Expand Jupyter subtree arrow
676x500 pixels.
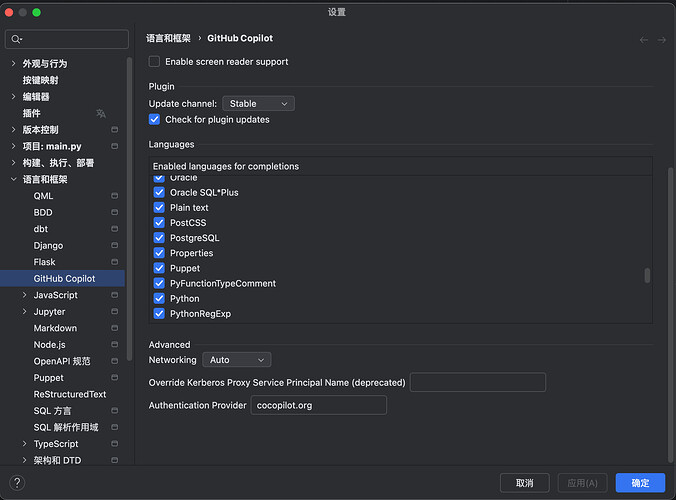point(25,311)
